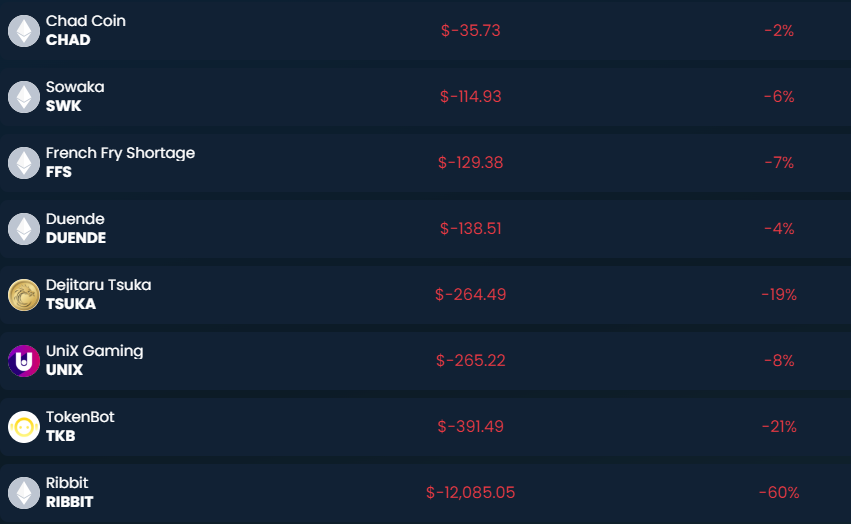Click the Sowaka token icon
Screen dimensions: 851x524
pos(23,97)
